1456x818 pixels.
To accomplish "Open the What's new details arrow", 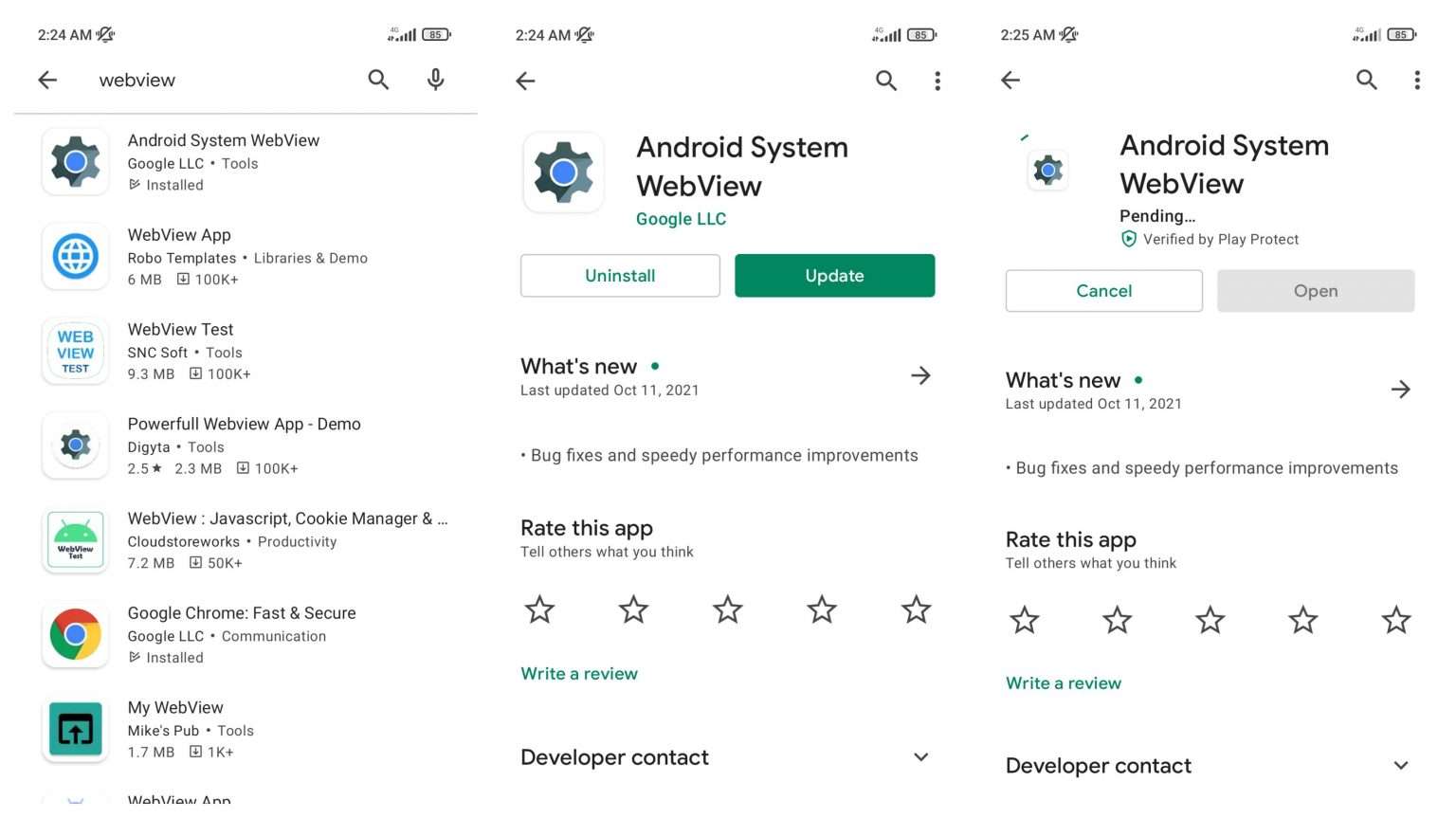I will (920, 375).
